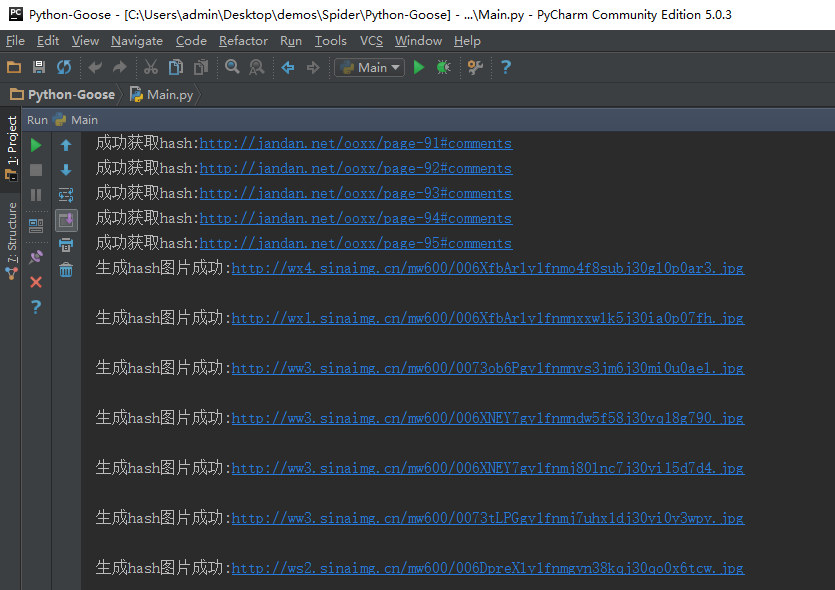Toggle the pin tab icon in the Run panel
The image size is (835, 590).
[x=36, y=257]
